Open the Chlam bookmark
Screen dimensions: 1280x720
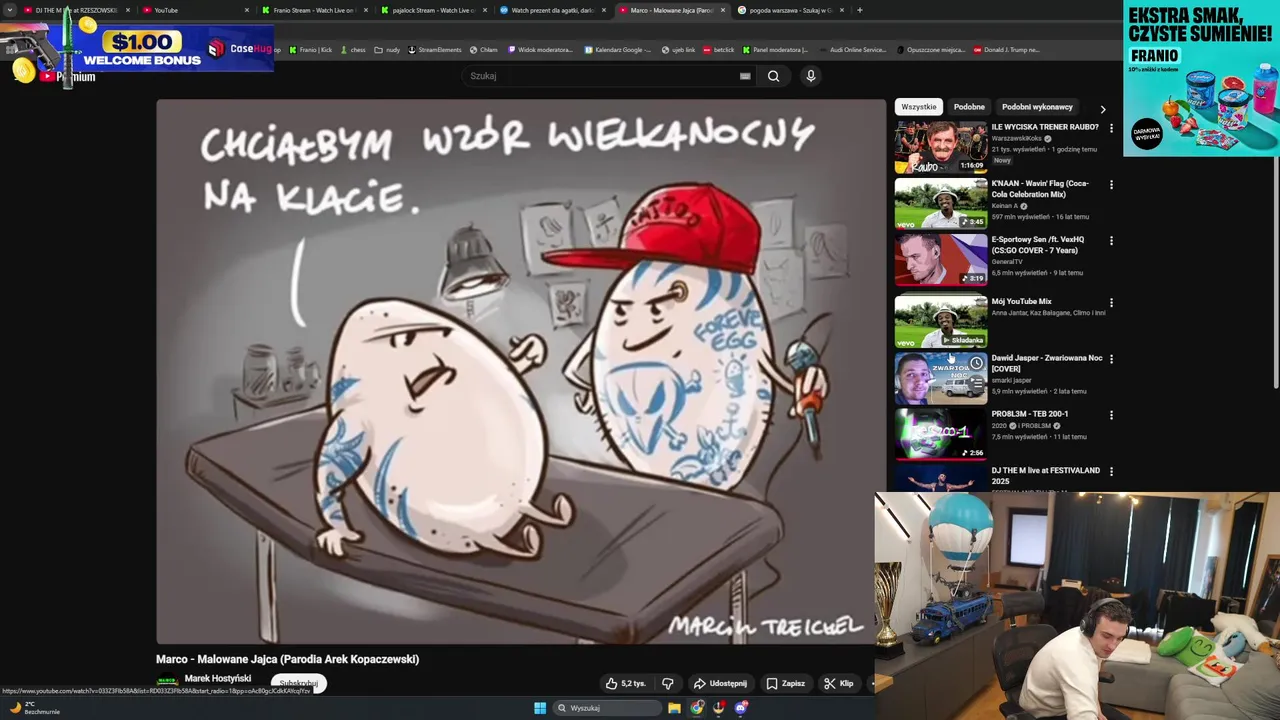484,50
